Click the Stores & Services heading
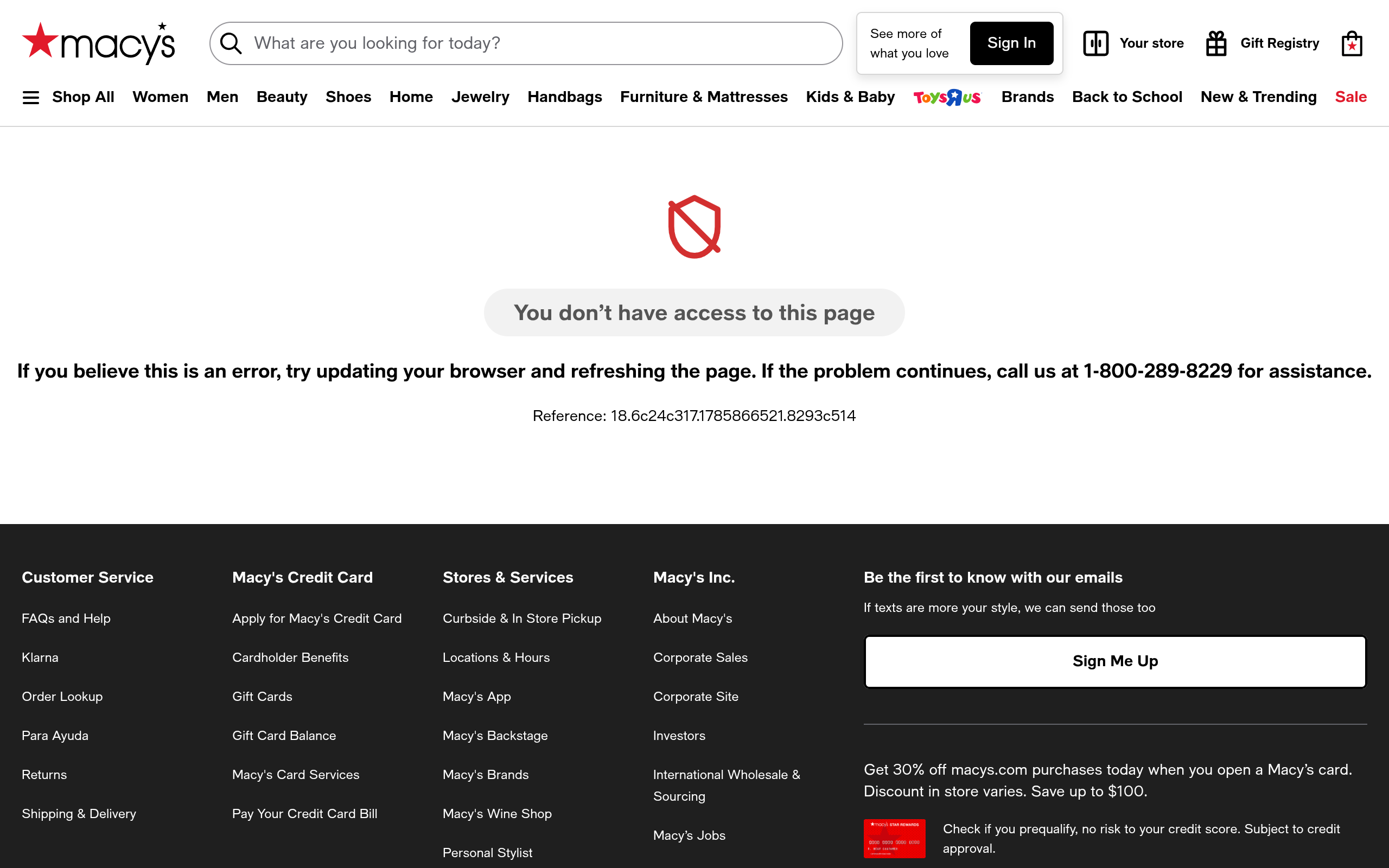Viewport: 1389px width, 868px height. (508, 578)
